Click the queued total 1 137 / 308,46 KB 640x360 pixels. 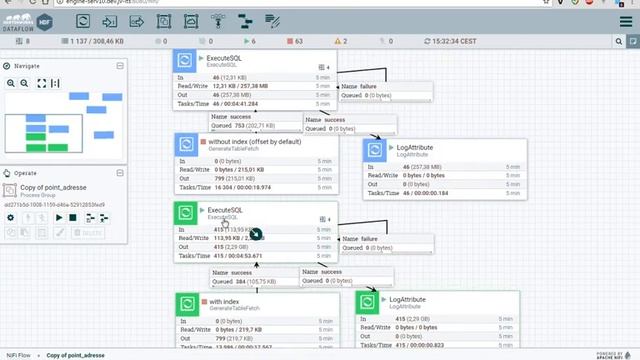click(x=92, y=41)
